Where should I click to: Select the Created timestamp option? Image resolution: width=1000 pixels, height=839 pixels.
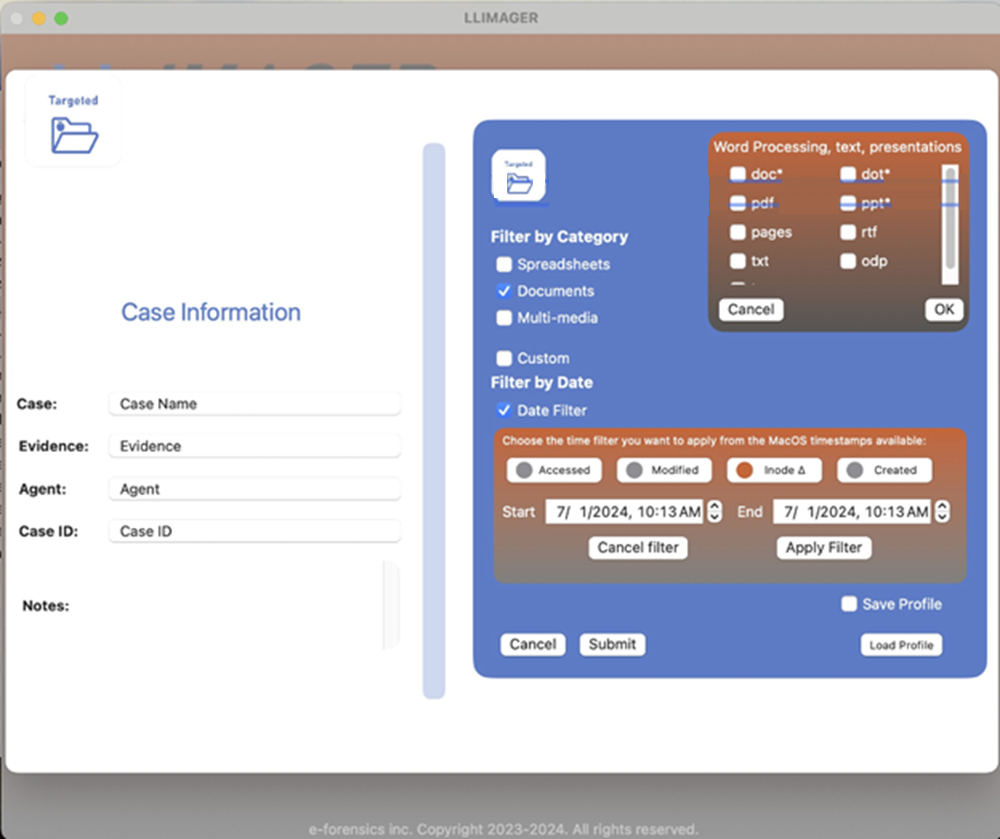coord(884,470)
